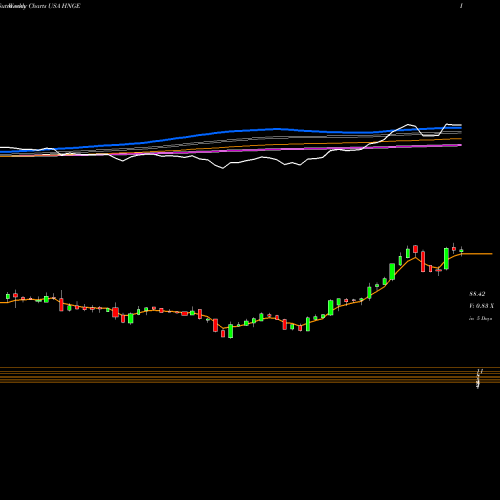Click the tall green candle right after the peak dip
Image resolution: width=500 pixels, height=500 pixels.
point(446,258)
